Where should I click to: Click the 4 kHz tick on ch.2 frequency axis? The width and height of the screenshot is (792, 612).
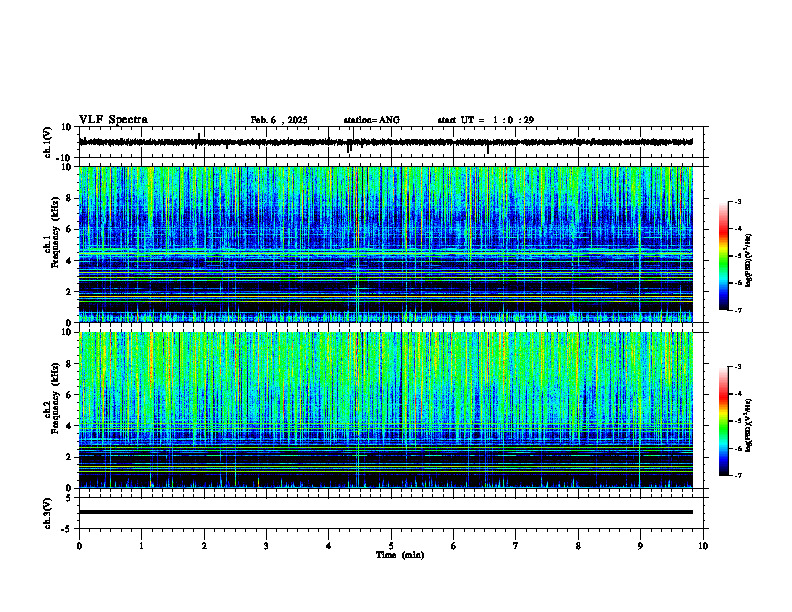(x=70, y=426)
